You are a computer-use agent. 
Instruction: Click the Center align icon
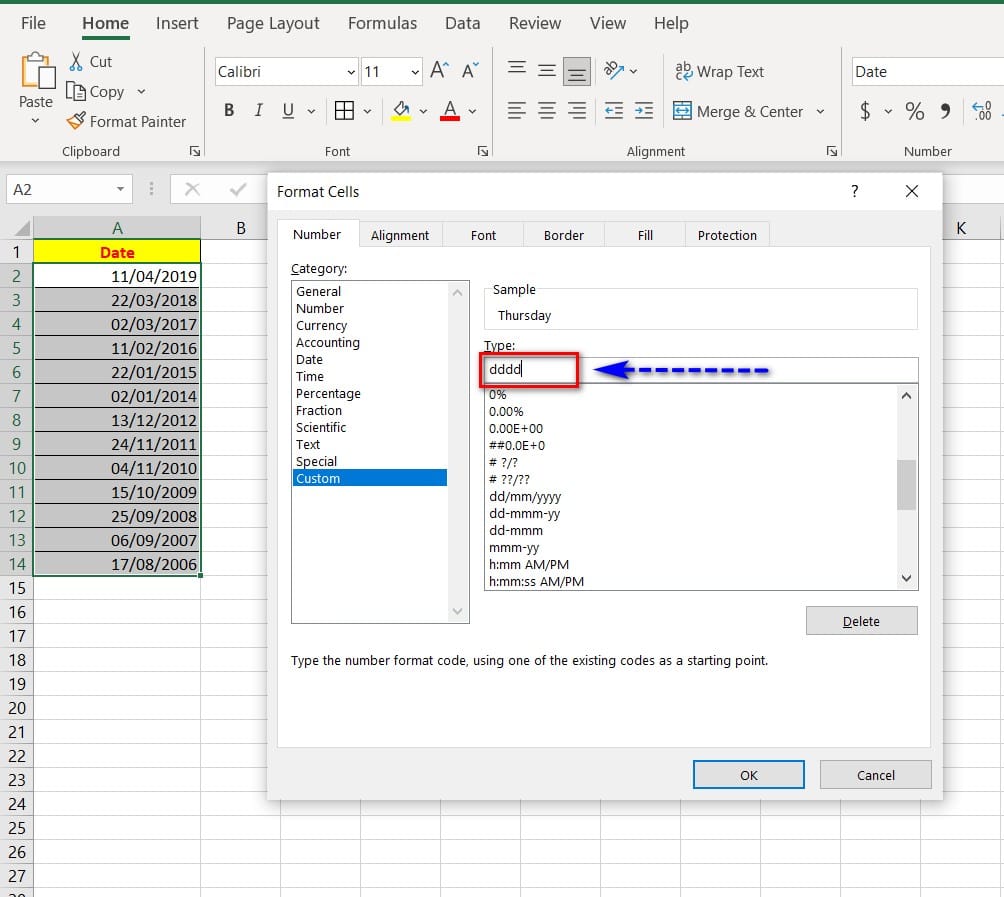click(x=547, y=111)
